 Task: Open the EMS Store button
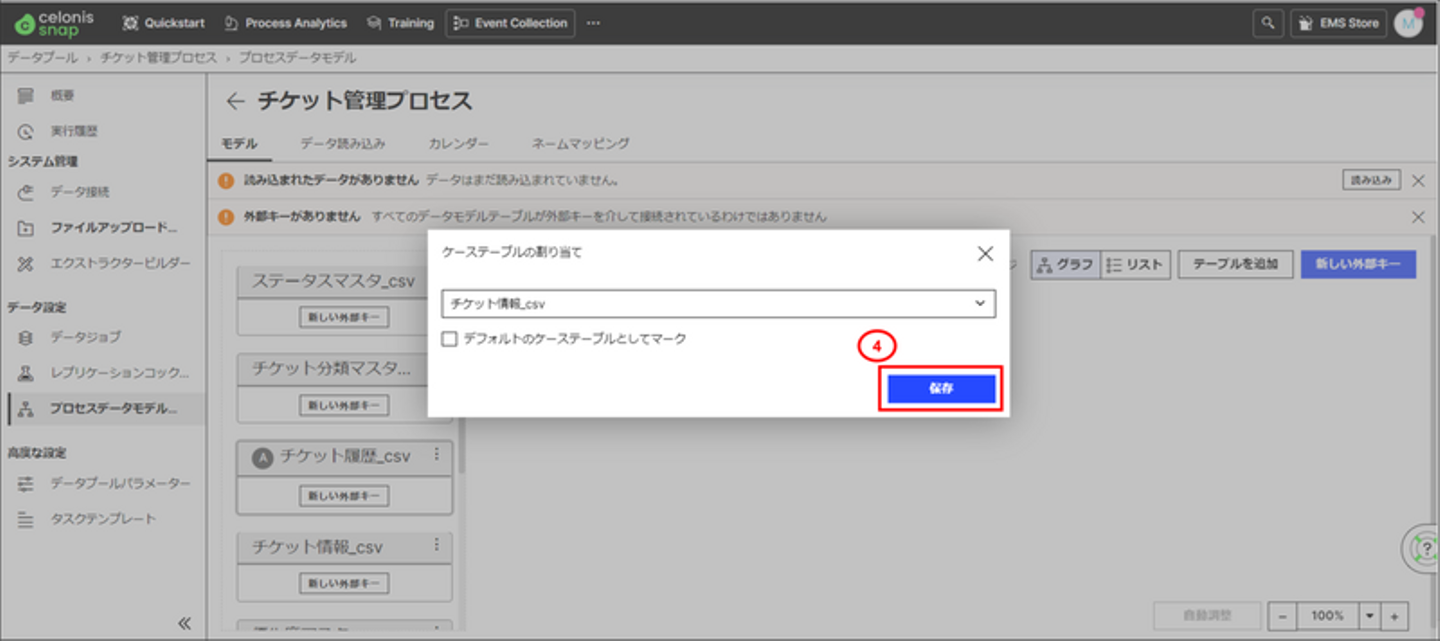pyautogui.click(x=1338, y=23)
